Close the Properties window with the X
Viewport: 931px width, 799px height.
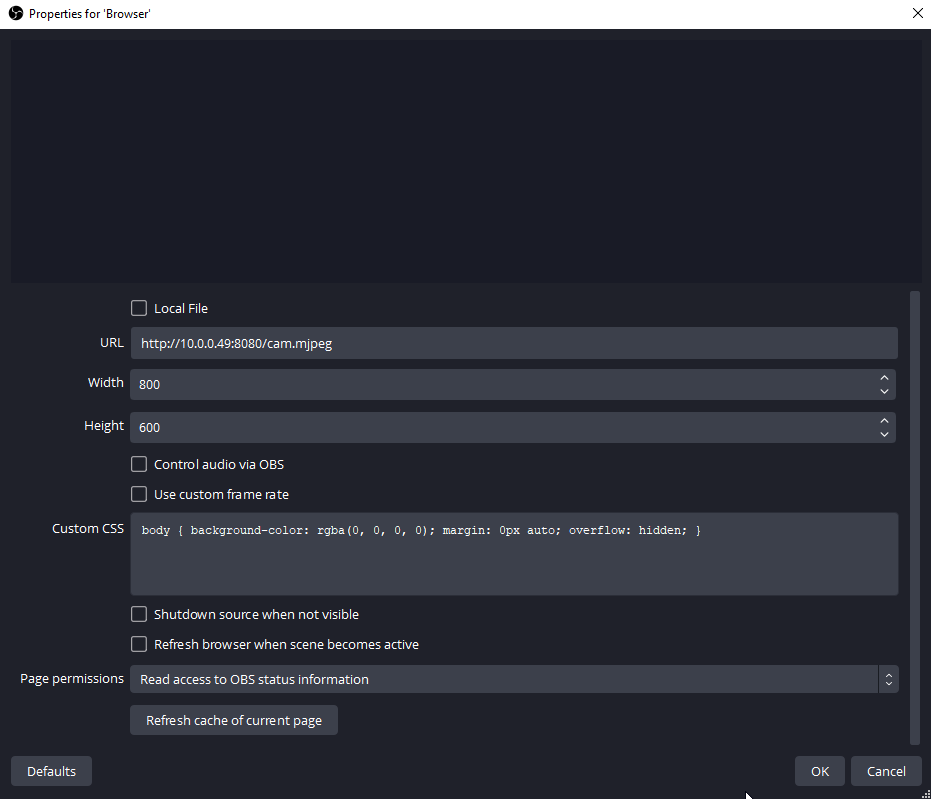click(917, 13)
